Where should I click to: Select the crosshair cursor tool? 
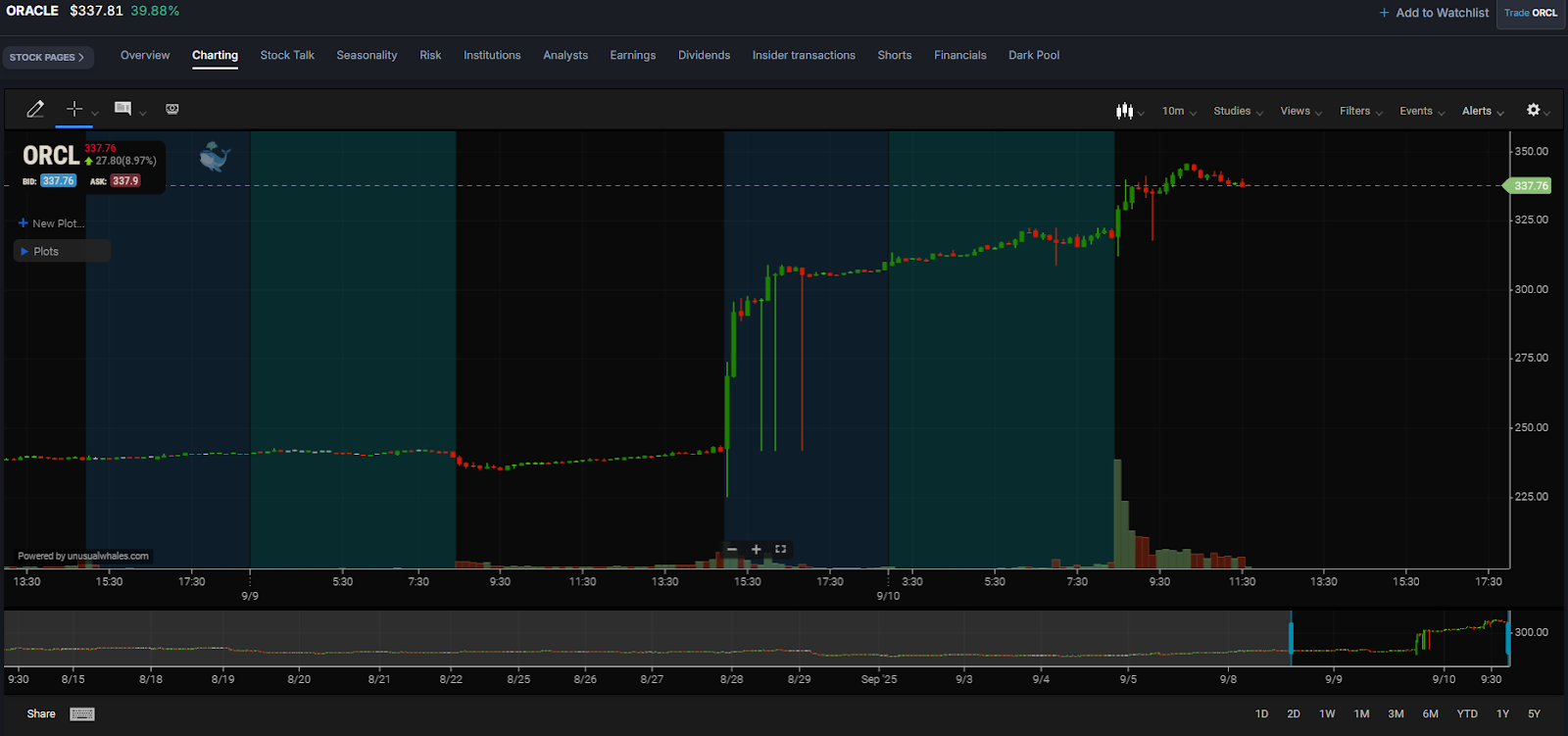coord(73,109)
